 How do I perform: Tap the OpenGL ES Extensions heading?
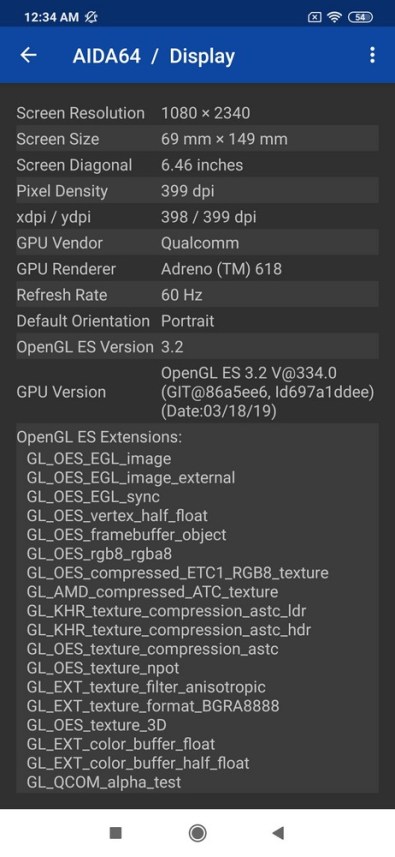point(99,437)
